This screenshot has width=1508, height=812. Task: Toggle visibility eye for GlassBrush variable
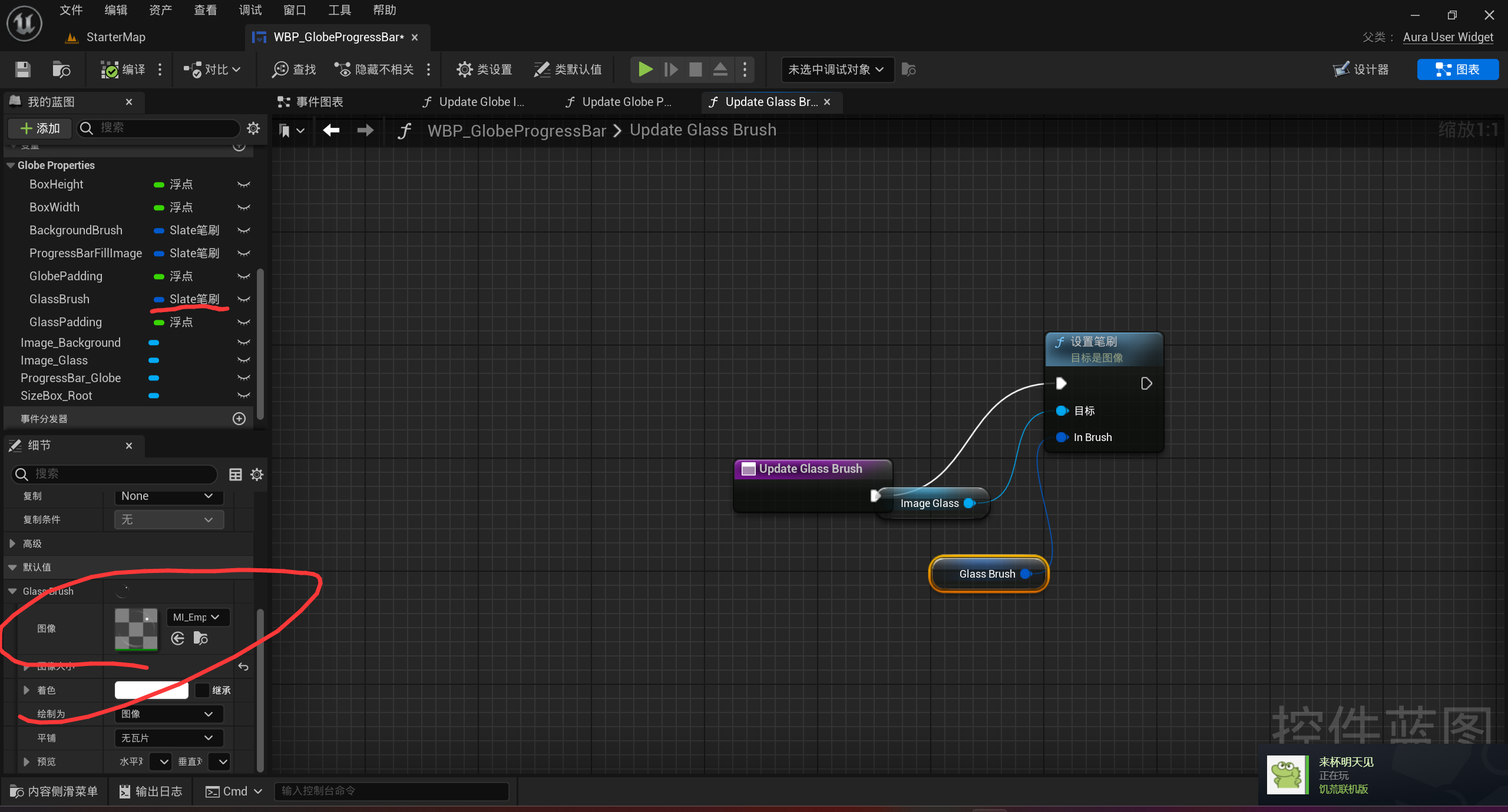pos(243,299)
